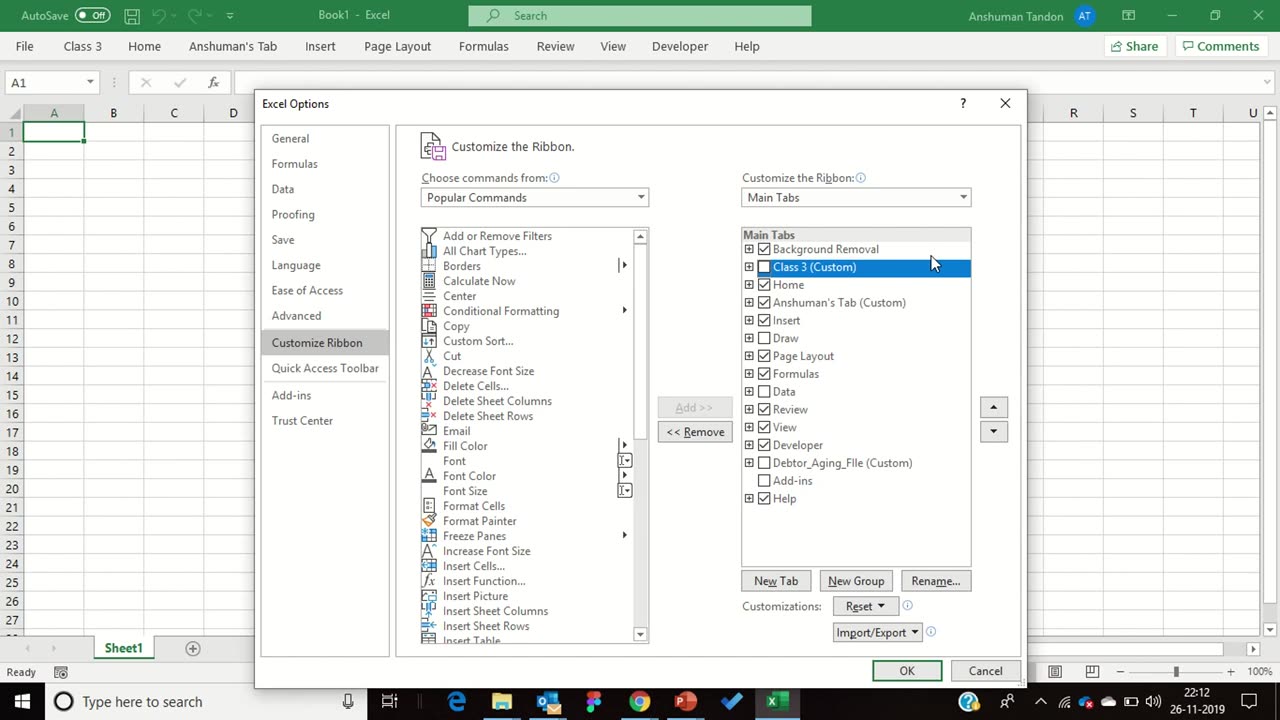Click the Task View taskbar icon
Viewport: 1280px width, 720px height.
[x=390, y=701]
